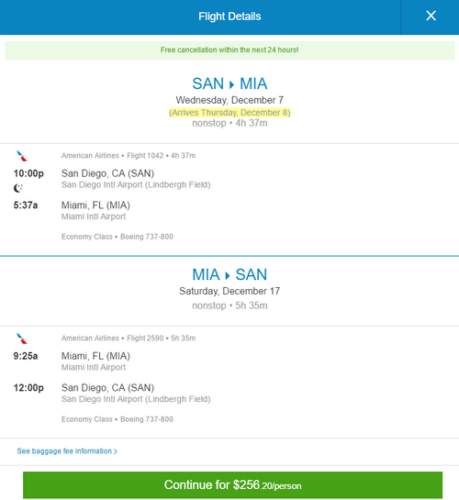This screenshot has width=459, height=500.
Task: Click the American Airlines logo for Flight 1042
Action: click(x=22, y=156)
